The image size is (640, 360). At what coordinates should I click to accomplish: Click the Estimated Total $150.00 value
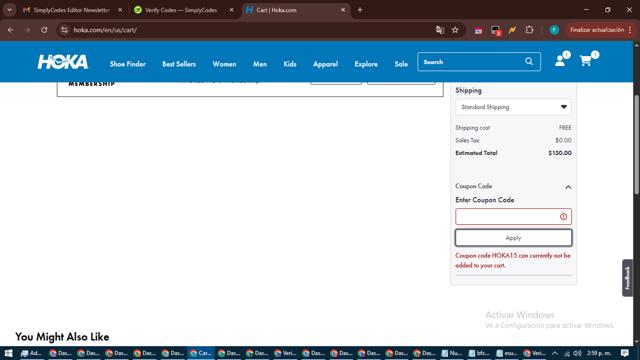(x=560, y=153)
